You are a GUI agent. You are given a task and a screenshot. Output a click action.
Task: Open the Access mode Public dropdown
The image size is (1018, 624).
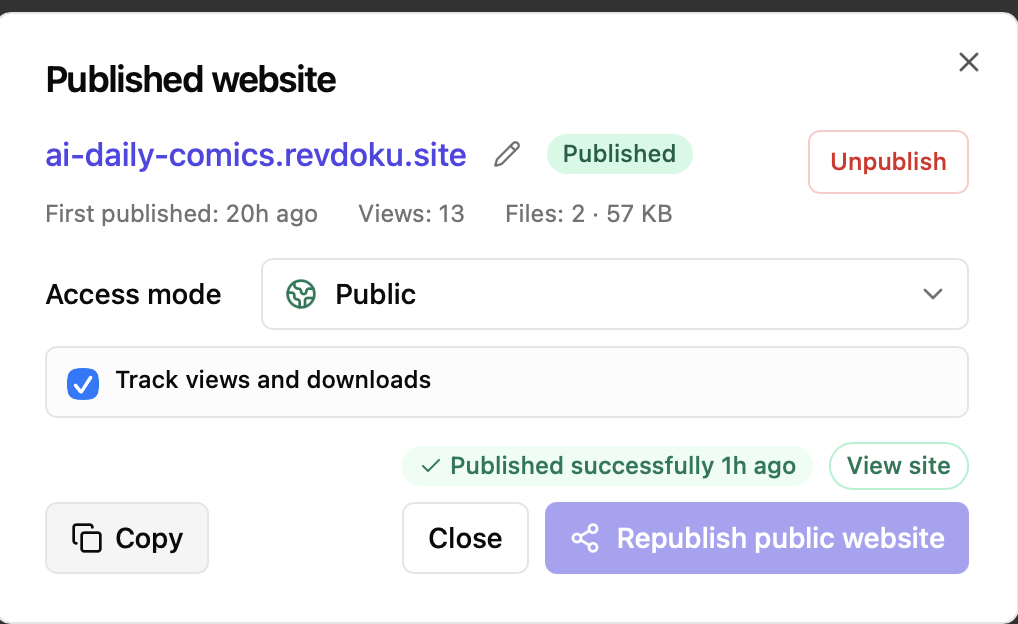coord(614,294)
